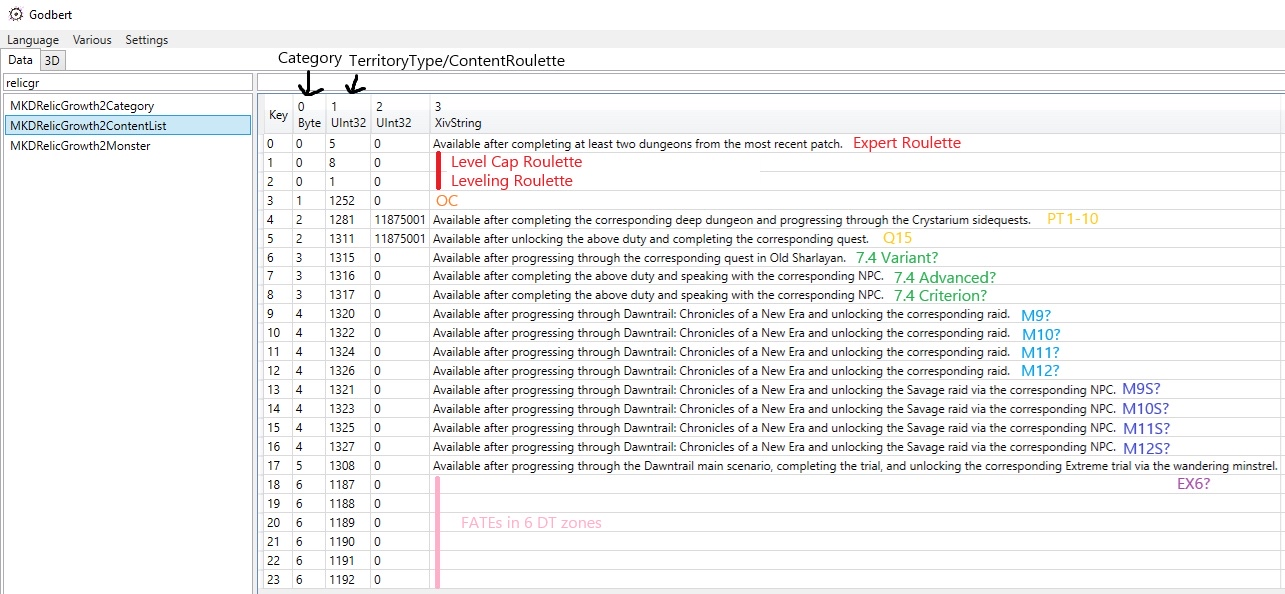Image resolution: width=1285 pixels, height=594 pixels.
Task: Select the Extreme trial wandering minstrel text cell
Action: coord(855,466)
